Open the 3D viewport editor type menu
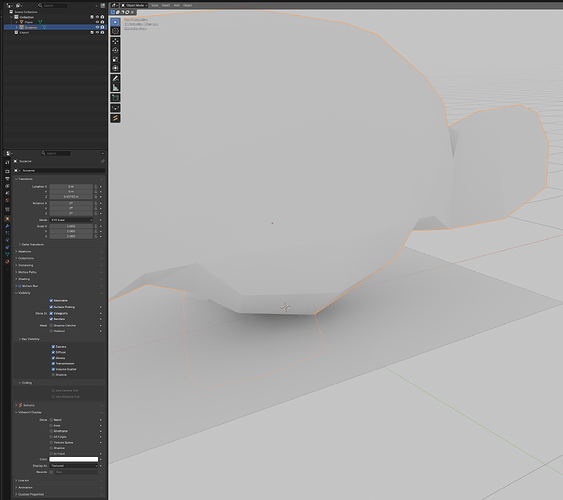This screenshot has height=500, width=563. [115, 5]
